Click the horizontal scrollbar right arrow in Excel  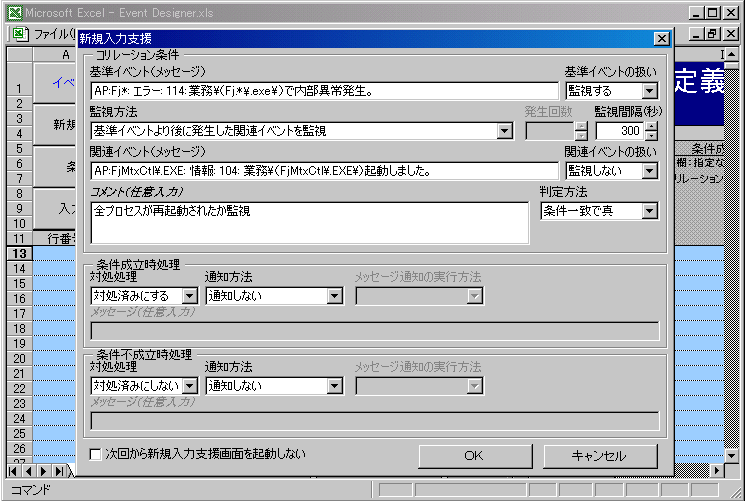(x=717, y=471)
